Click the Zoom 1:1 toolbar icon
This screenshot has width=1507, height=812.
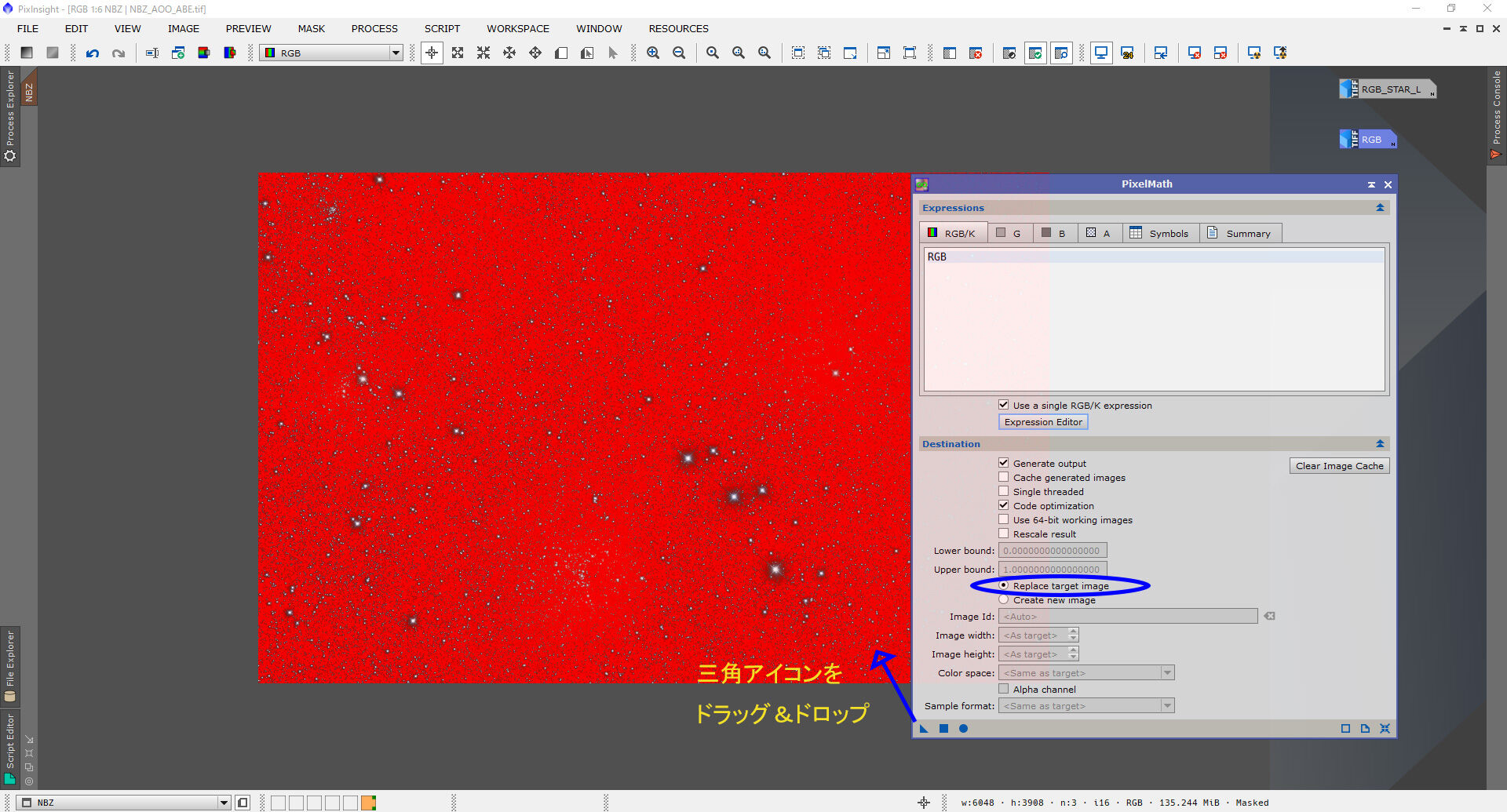tap(713, 53)
